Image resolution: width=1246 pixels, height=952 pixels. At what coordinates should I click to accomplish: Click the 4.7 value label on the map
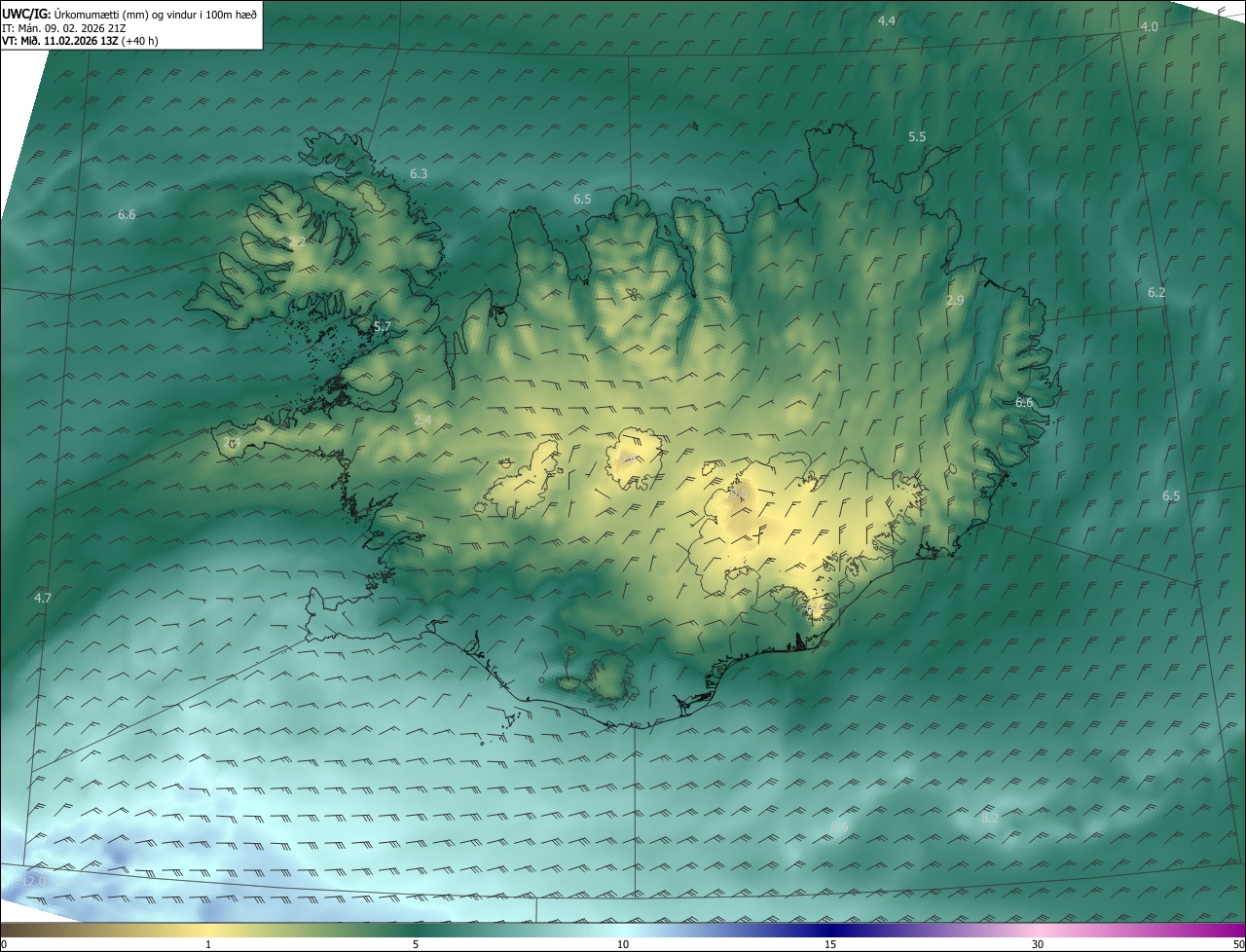click(42, 597)
